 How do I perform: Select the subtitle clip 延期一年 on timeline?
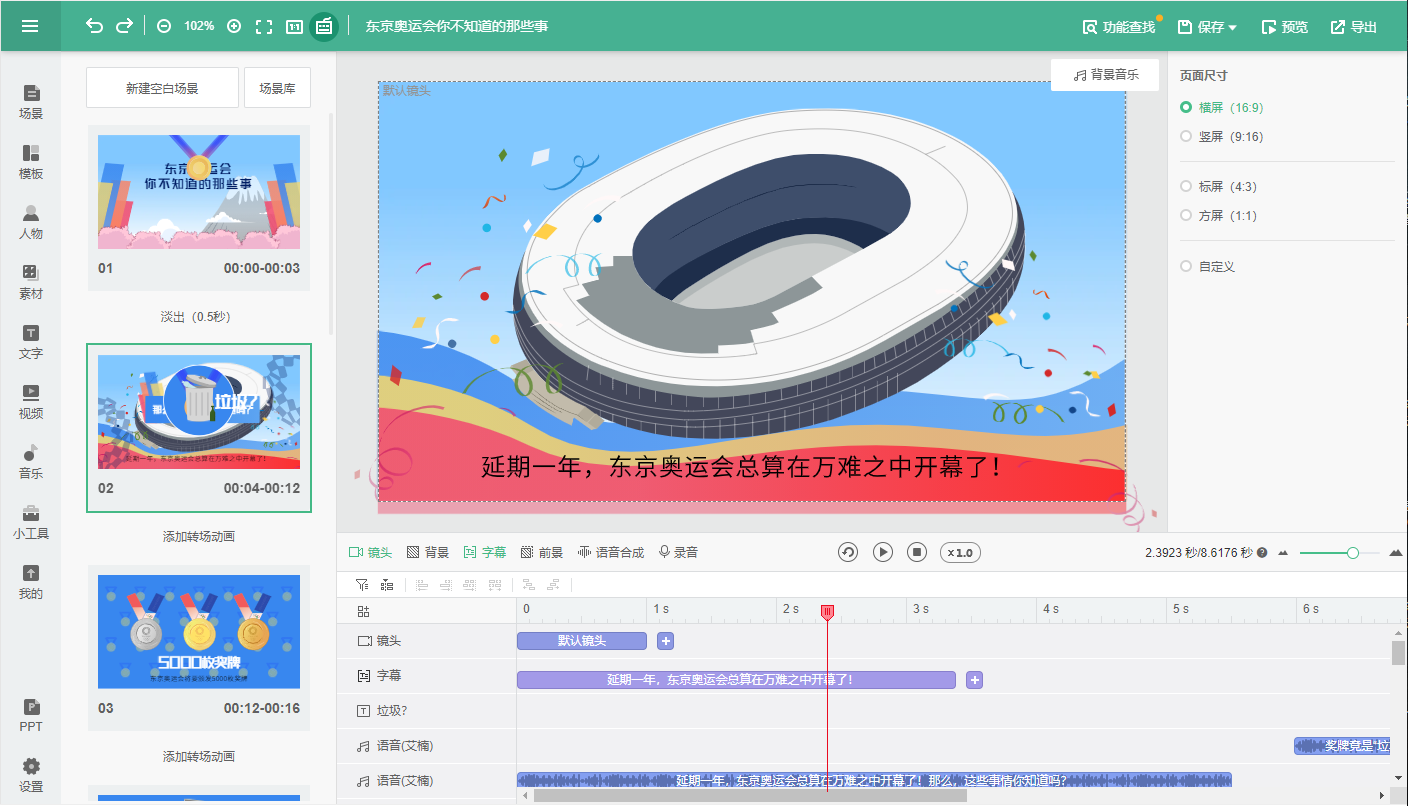(736, 680)
